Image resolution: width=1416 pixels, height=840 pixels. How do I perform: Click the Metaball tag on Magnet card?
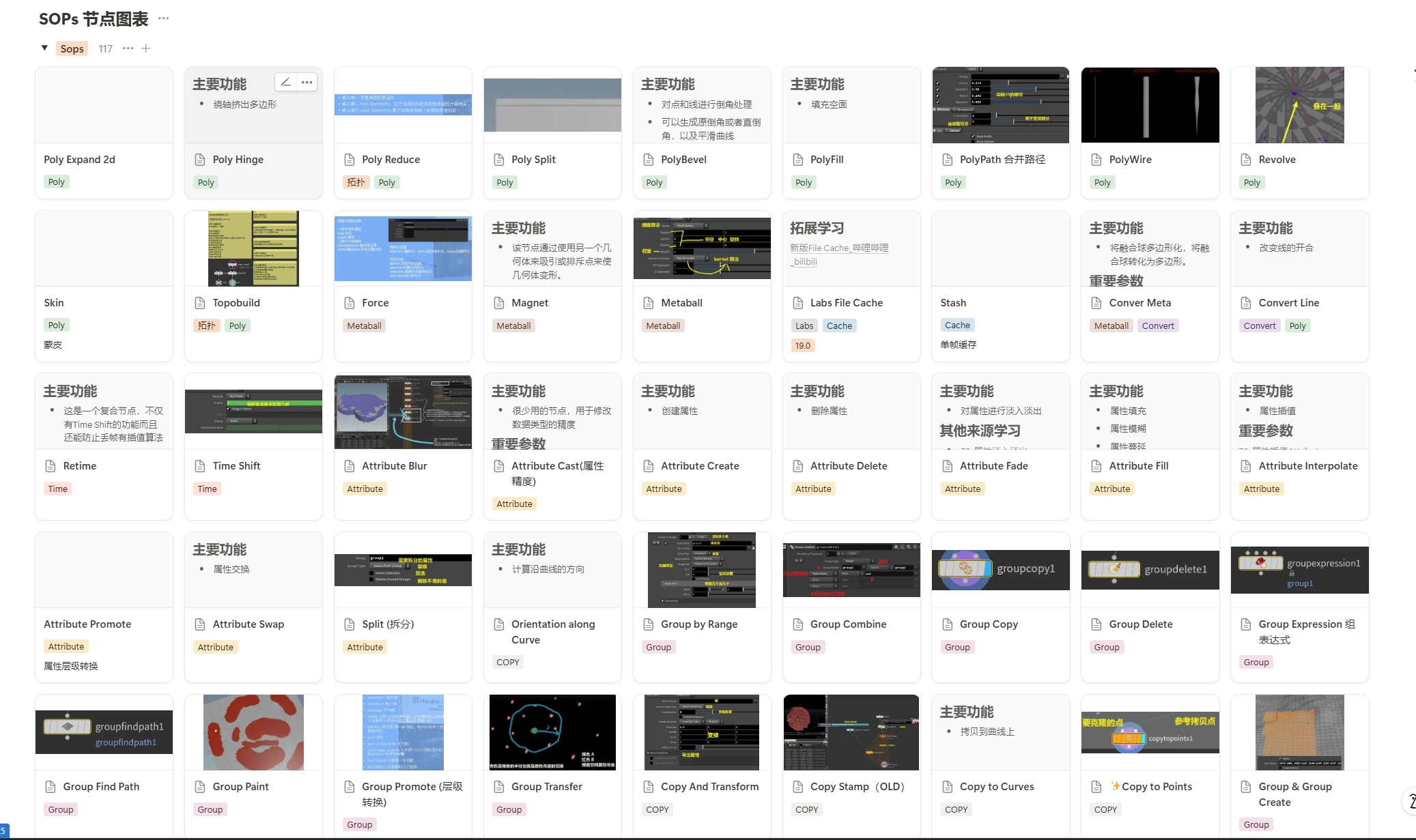(x=513, y=326)
